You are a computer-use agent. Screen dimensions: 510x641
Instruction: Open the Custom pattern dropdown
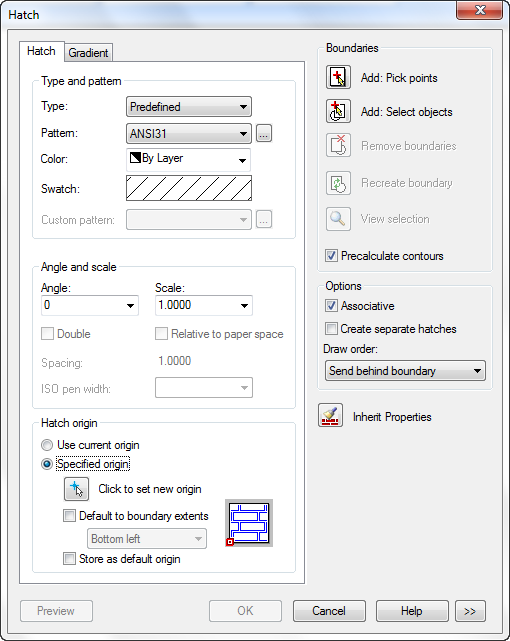189,220
